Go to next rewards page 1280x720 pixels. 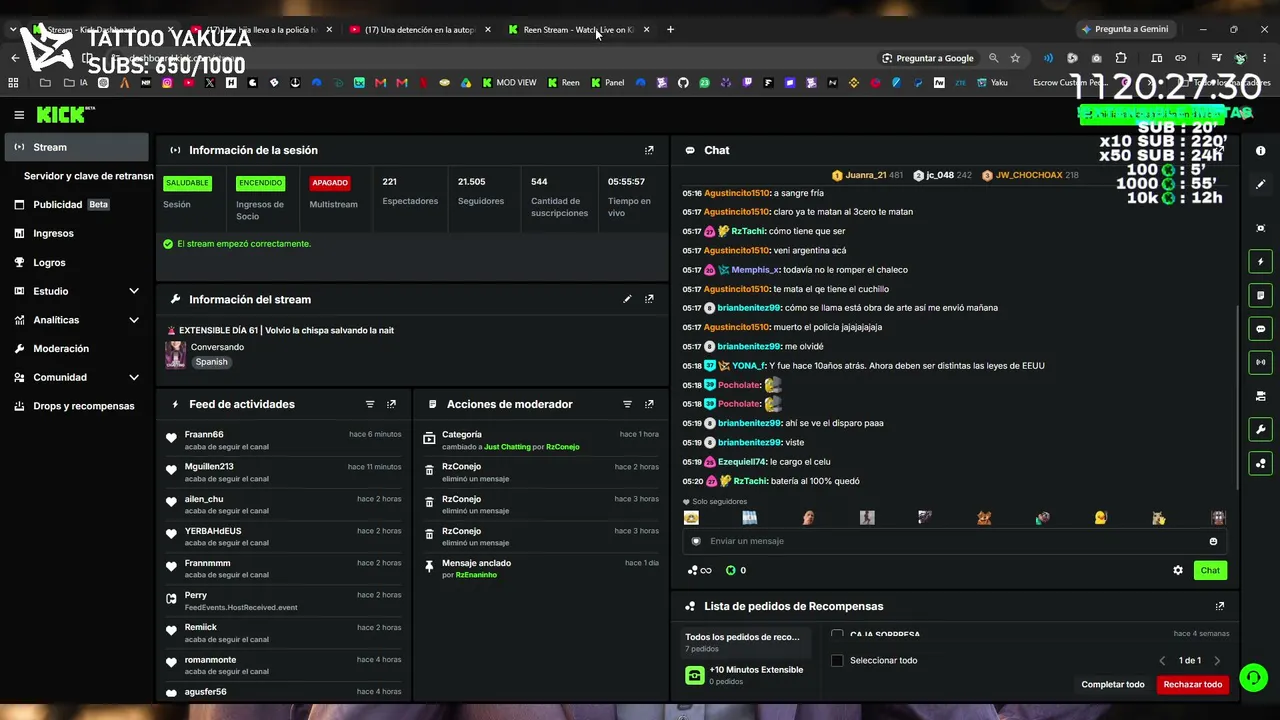(1217, 661)
